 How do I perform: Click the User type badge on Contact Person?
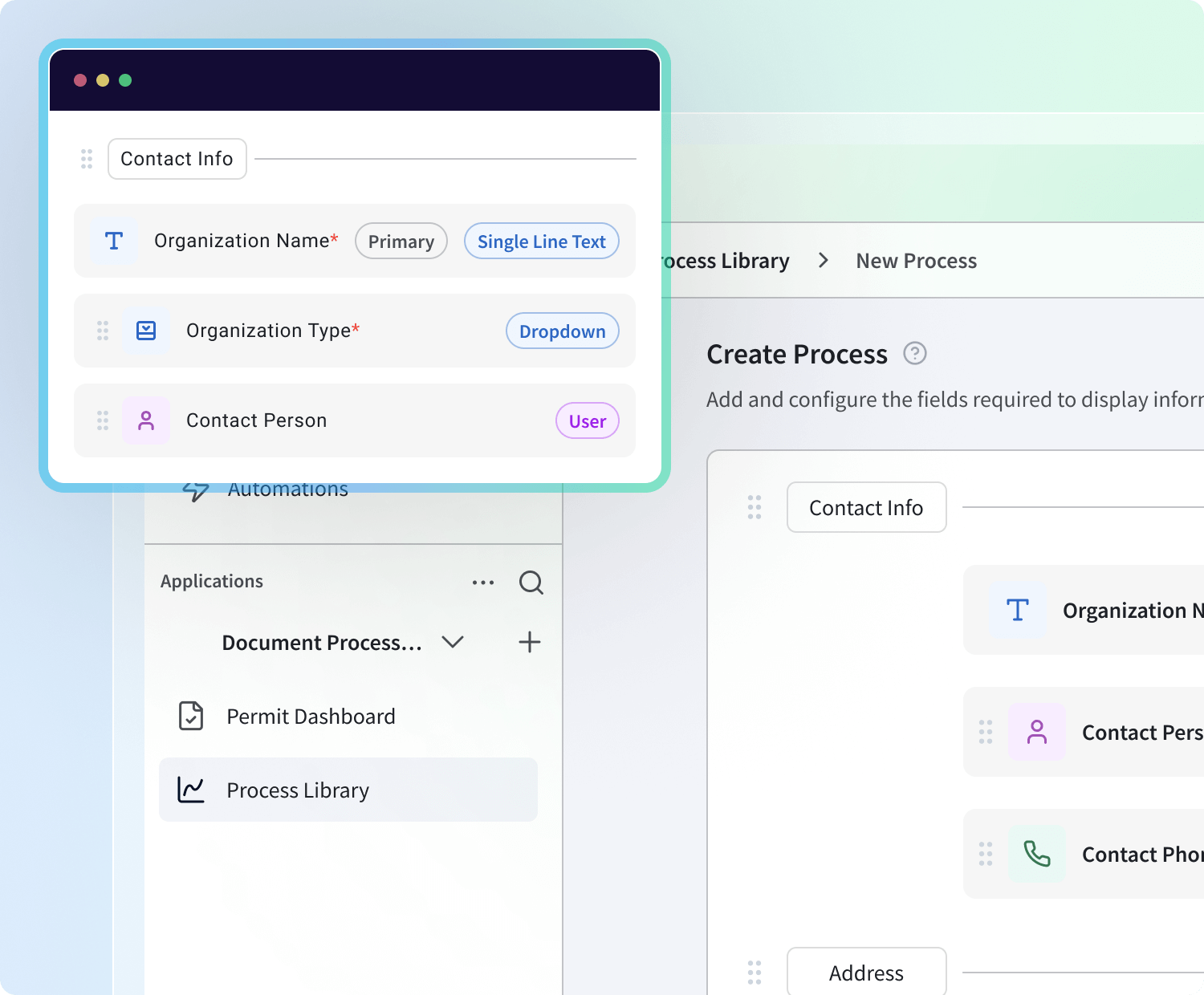tap(587, 421)
